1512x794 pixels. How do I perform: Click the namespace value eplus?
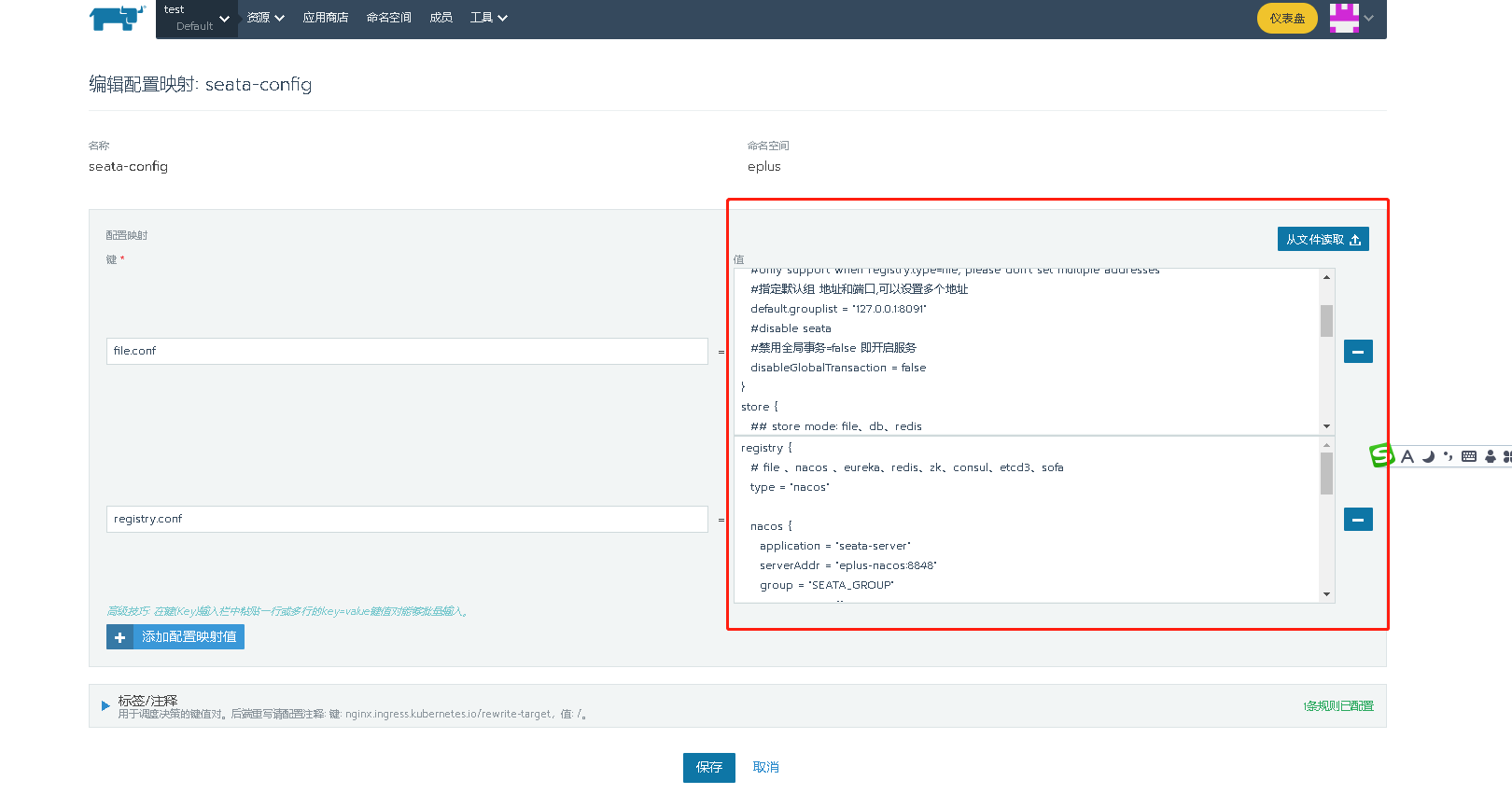coord(764,167)
